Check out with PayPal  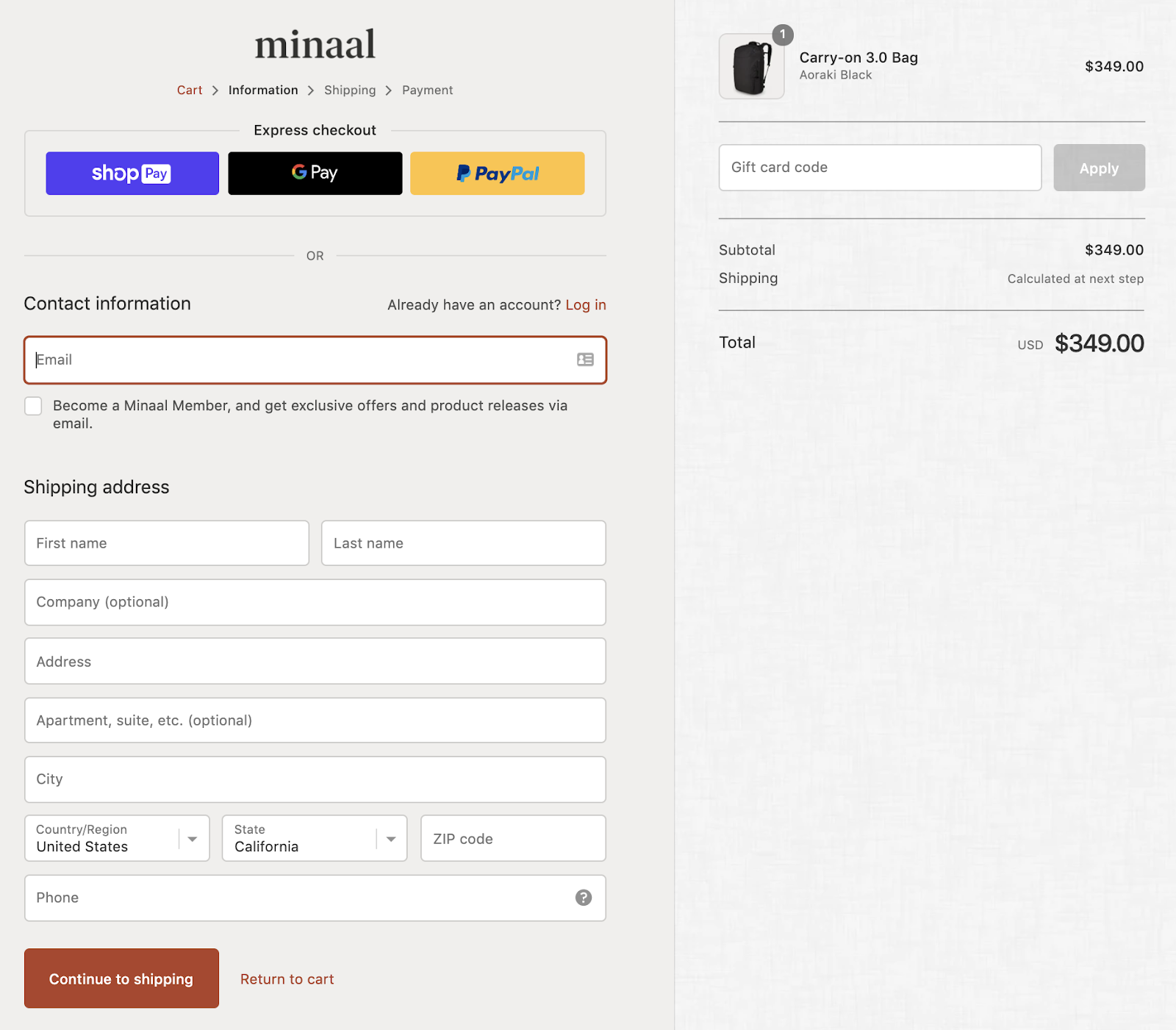(x=498, y=174)
